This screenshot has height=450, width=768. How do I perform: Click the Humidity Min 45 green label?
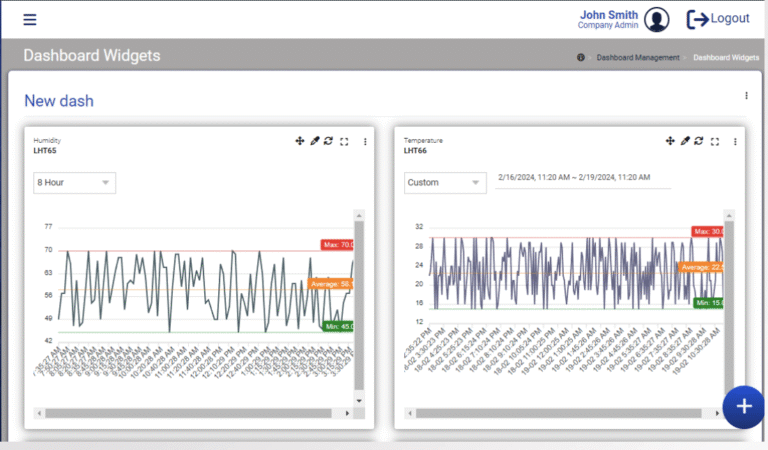pyautogui.click(x=338, y=326)
